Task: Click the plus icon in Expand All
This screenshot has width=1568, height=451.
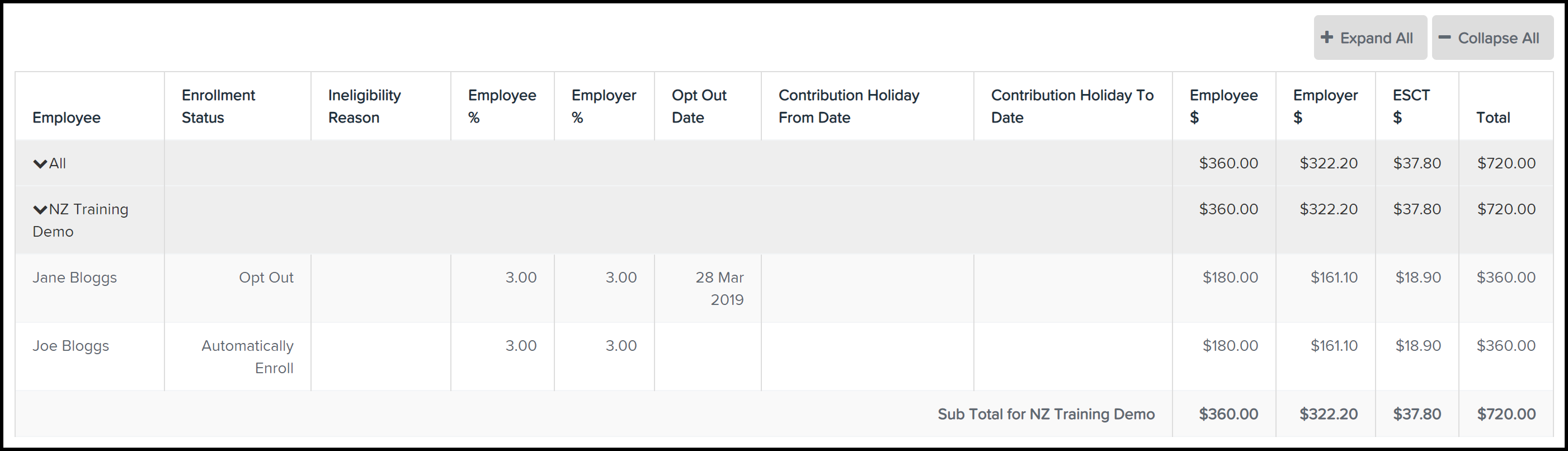Action: pyautogui.click(x=1327, y=37)
